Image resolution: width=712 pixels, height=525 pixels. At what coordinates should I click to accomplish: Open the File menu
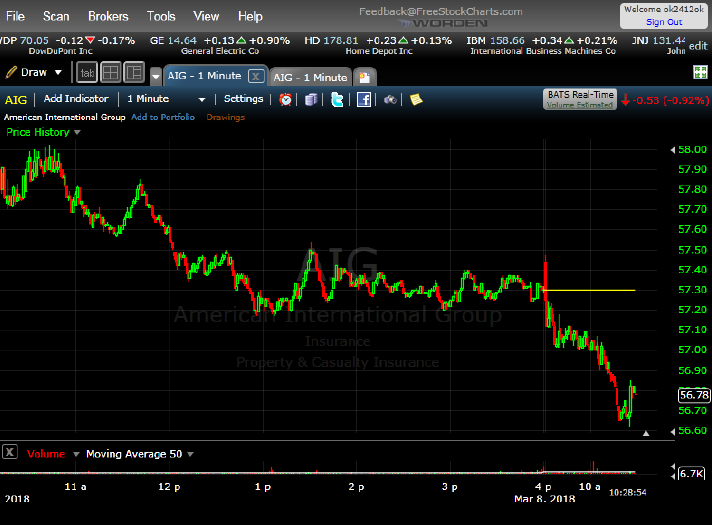click(x=15, y=16)
